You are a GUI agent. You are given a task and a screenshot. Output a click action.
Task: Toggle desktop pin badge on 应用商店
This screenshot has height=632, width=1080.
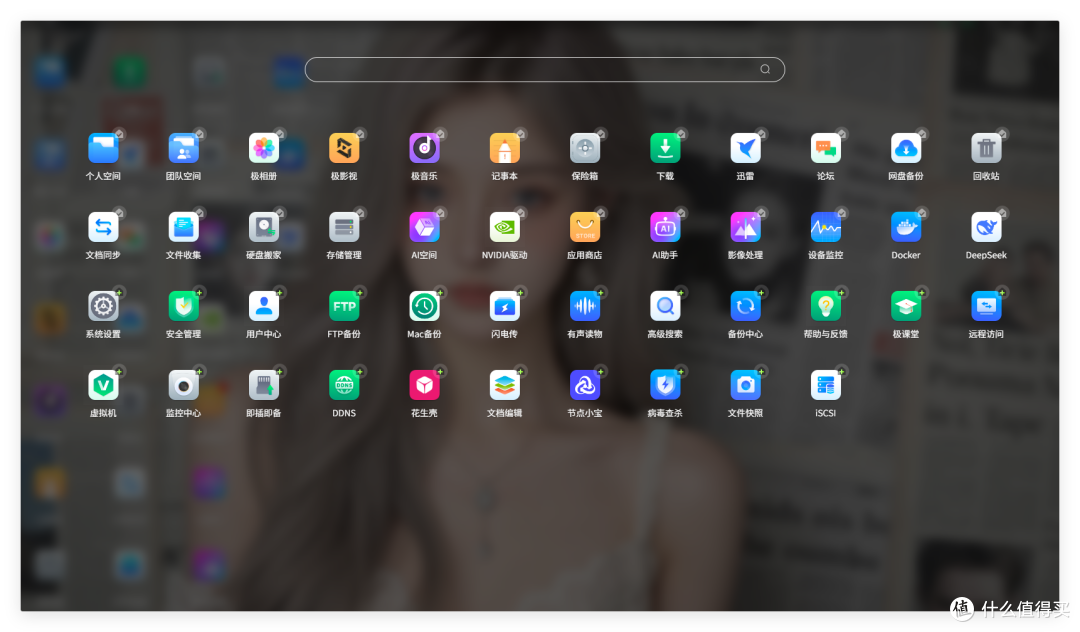(x=601, y=213)
